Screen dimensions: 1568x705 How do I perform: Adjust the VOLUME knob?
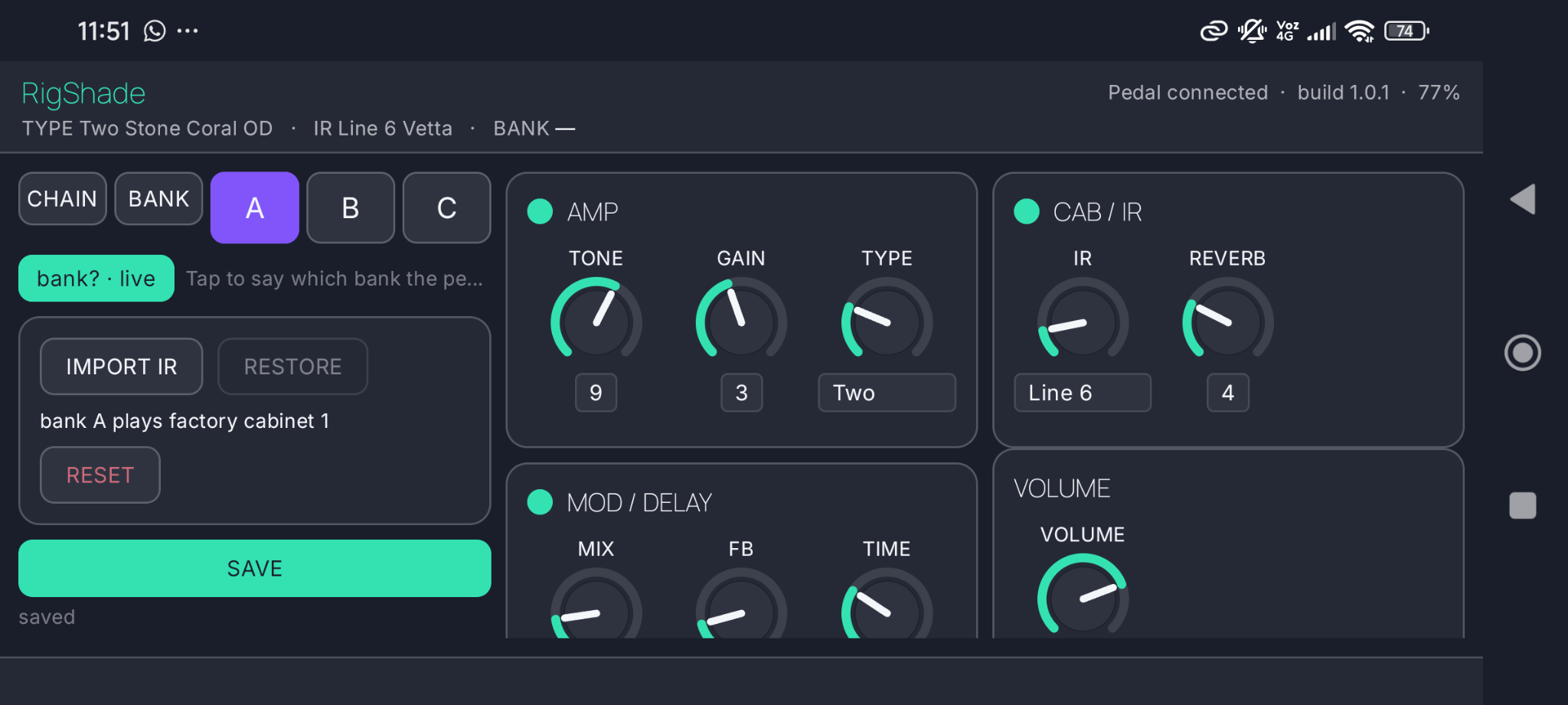tap(1083, 597)
